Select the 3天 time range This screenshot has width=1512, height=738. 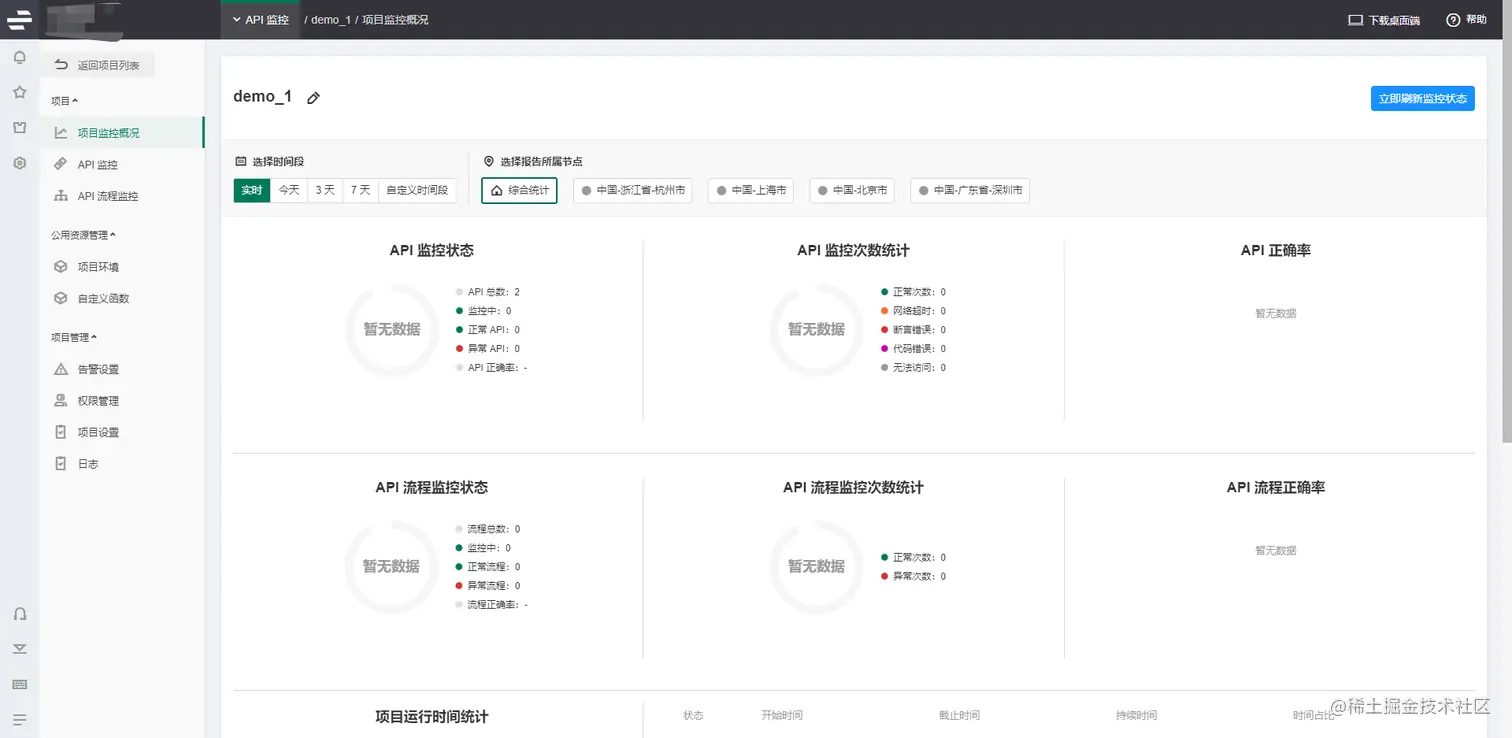tap(325, 190)
